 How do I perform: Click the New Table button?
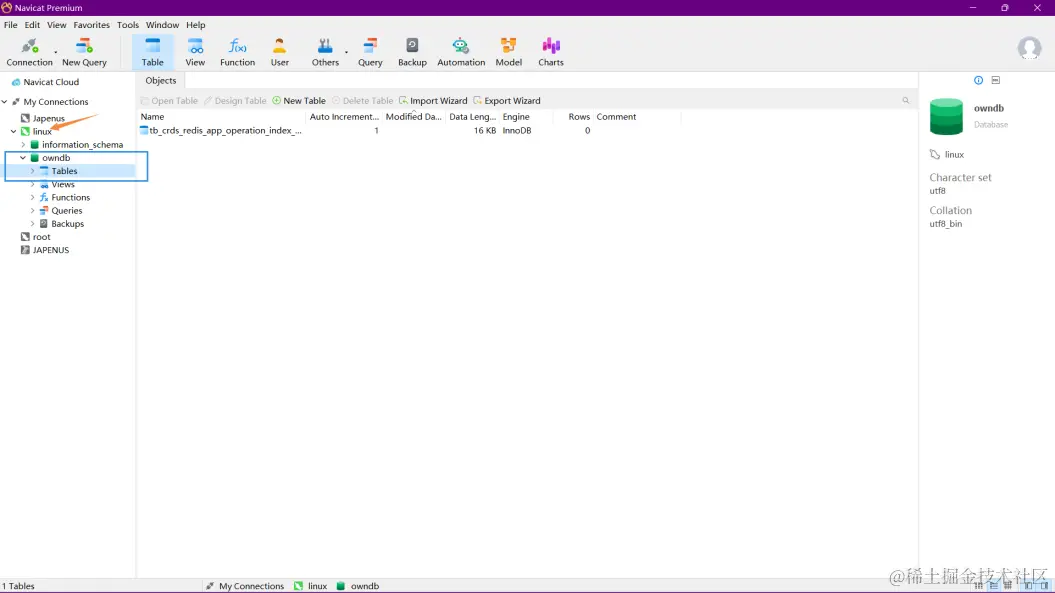click(x=299, y=100)
